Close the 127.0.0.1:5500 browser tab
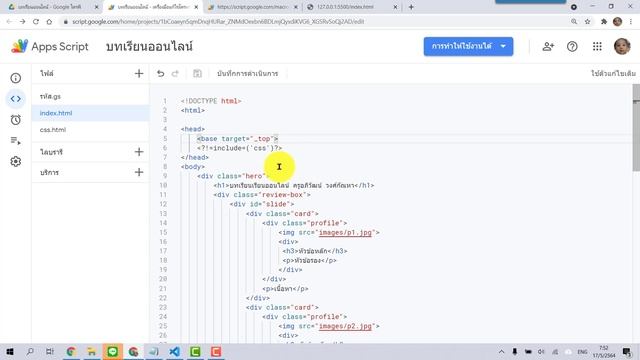640x360 pixels. pyautogui.click(x=395, y=7)
